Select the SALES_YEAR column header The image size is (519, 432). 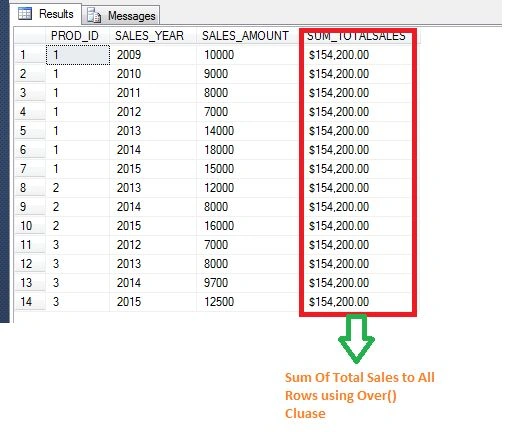pyautogui.click(x=153, y=36)
